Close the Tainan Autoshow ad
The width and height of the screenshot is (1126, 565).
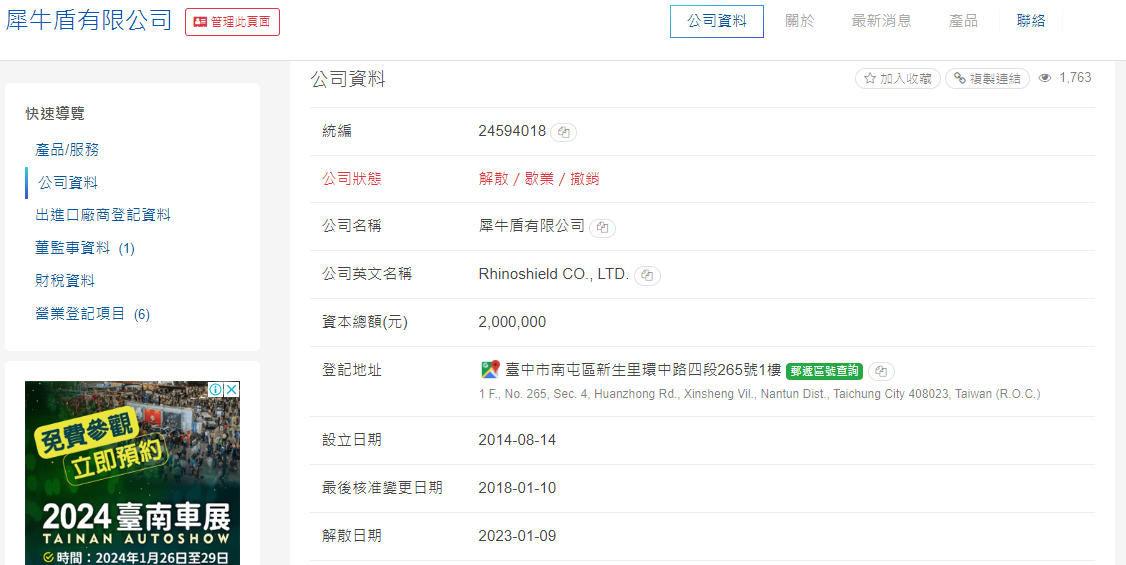(231, 389)
